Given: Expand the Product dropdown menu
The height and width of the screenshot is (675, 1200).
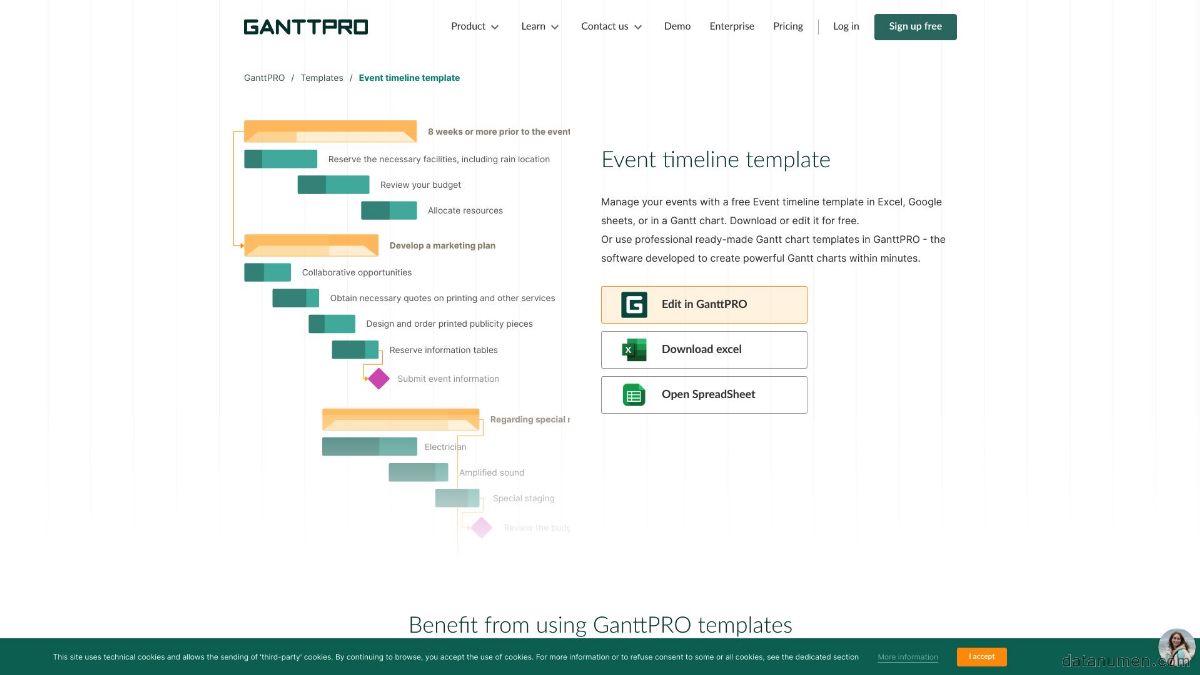Looking at the screenshot, I should pyautogui.click(x=474, y=27).
